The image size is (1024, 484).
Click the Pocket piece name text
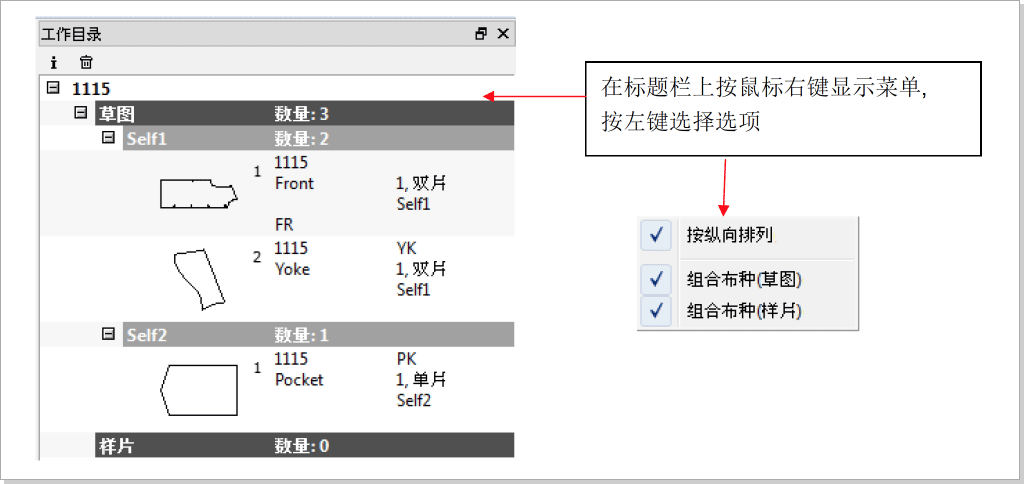pyautogui.click(x=299, y=380)
